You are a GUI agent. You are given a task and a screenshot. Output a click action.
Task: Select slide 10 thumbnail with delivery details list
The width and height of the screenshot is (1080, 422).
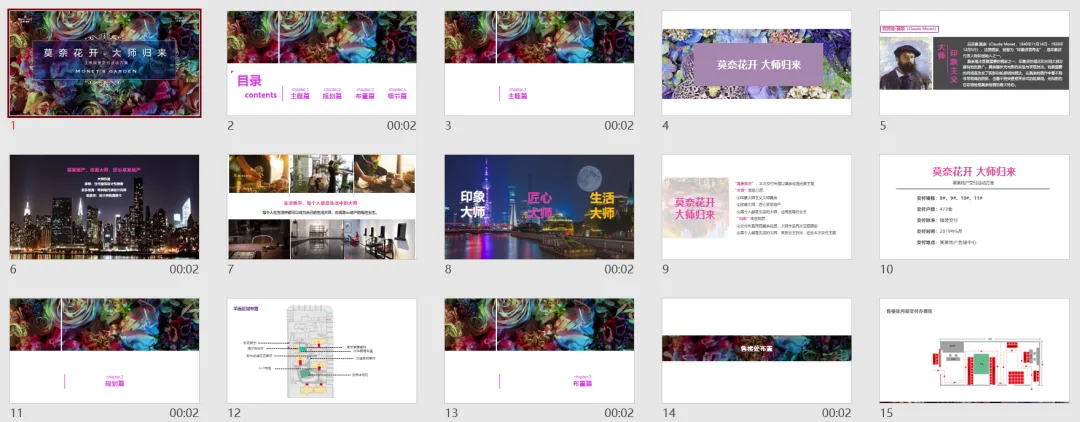click(975, 207)
